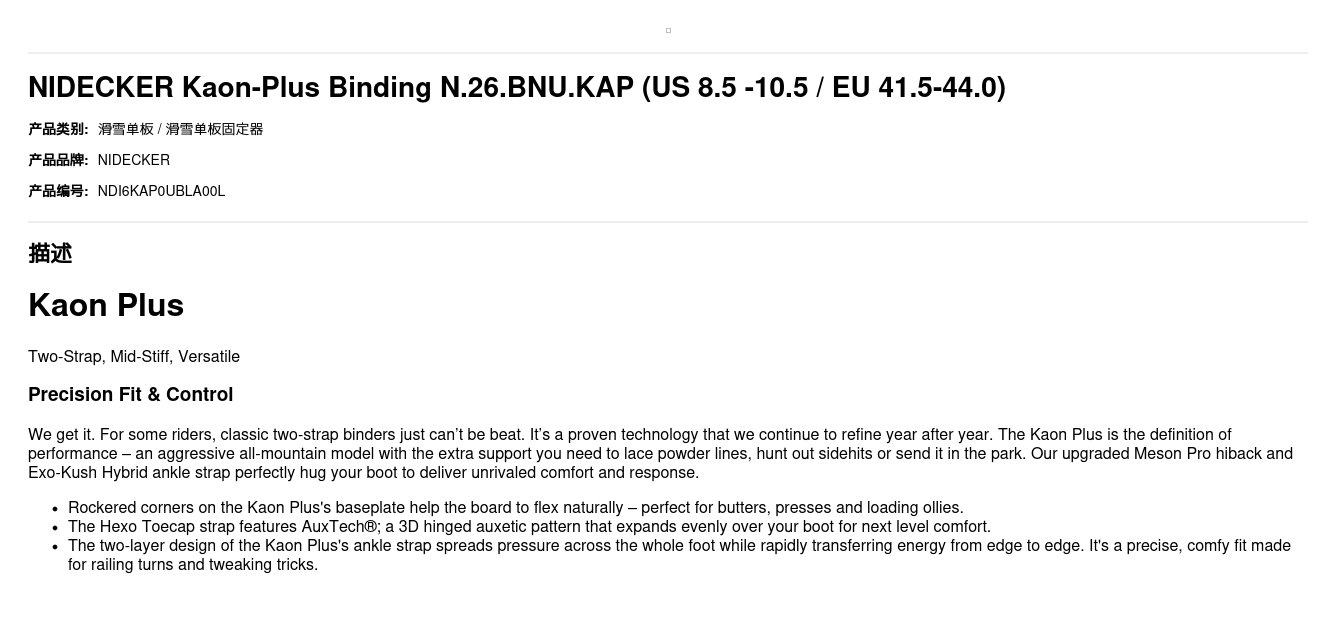
Task: Click the large Kaon Plus heading
Action: 106,305
